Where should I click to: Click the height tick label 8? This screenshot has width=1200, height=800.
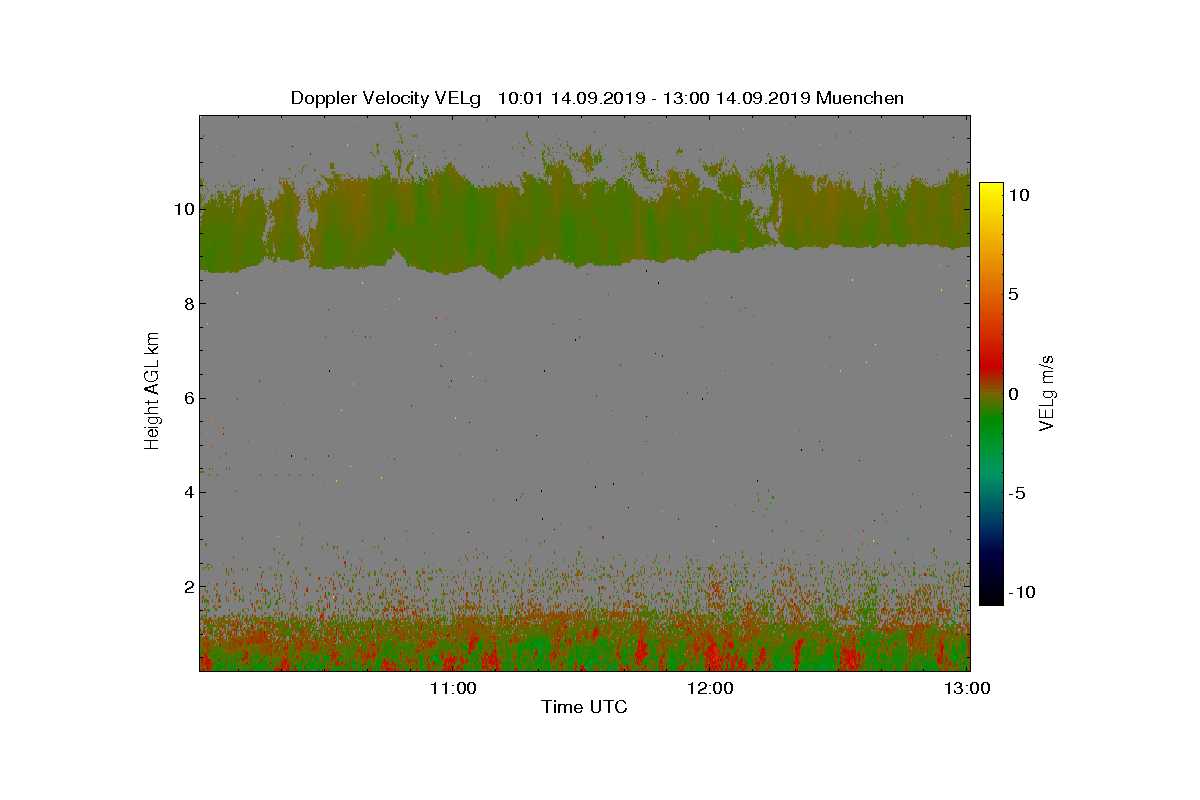pyautogui.click(x=187, y=304)
